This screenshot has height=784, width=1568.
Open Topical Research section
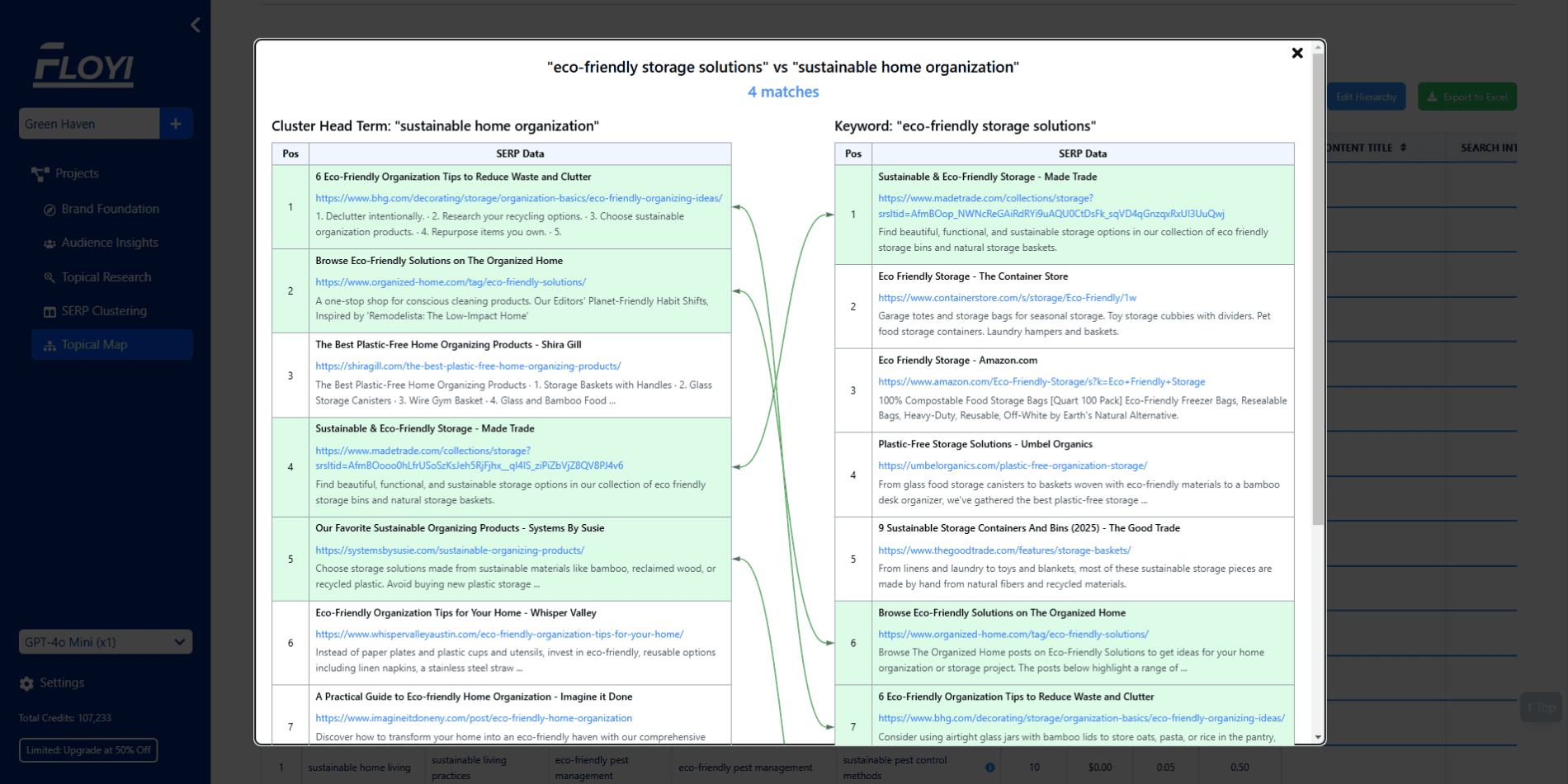106,277
